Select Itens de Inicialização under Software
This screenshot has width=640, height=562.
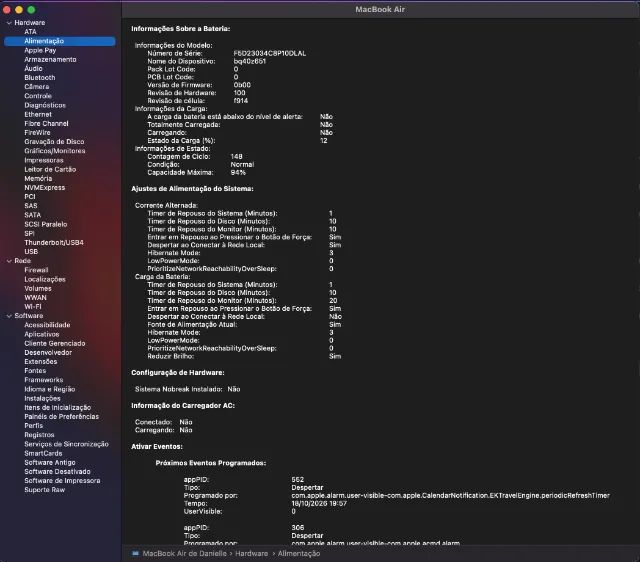(x=58, y=407)
